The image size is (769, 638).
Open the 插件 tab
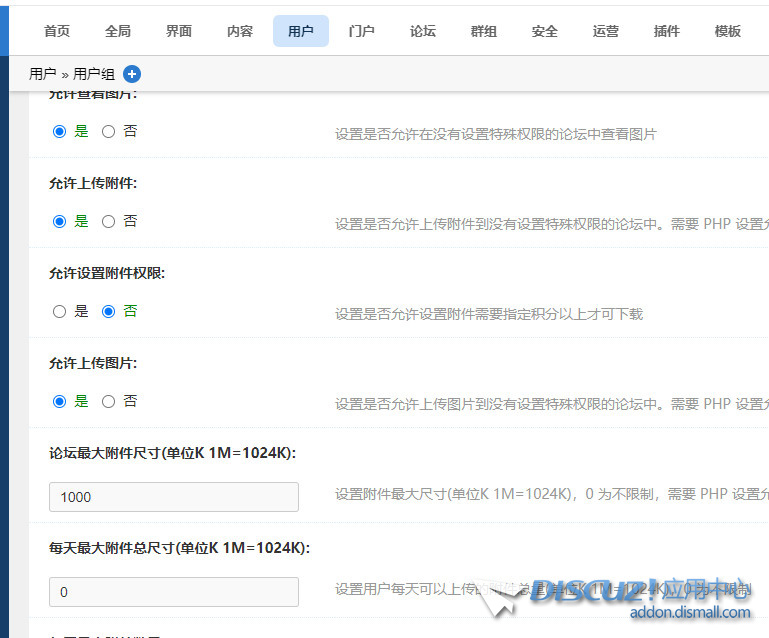667,31
